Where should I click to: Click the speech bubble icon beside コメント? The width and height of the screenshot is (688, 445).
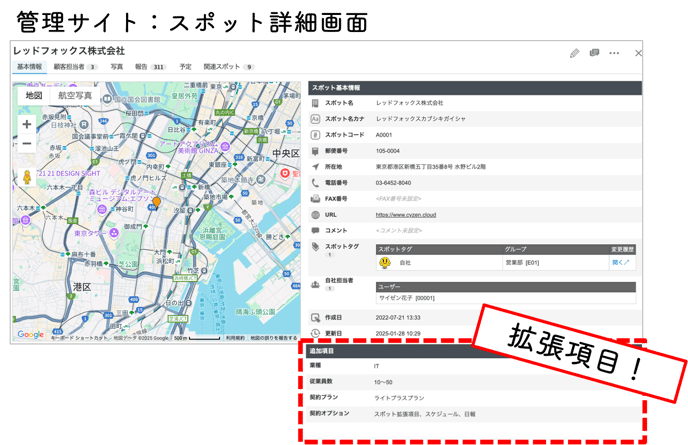(x=315, y=230)
